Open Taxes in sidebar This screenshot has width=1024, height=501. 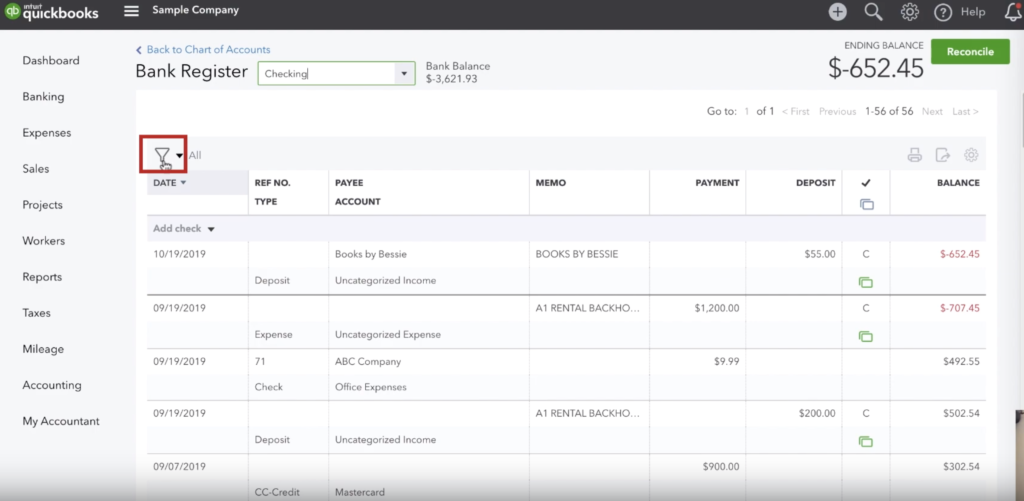37,313
